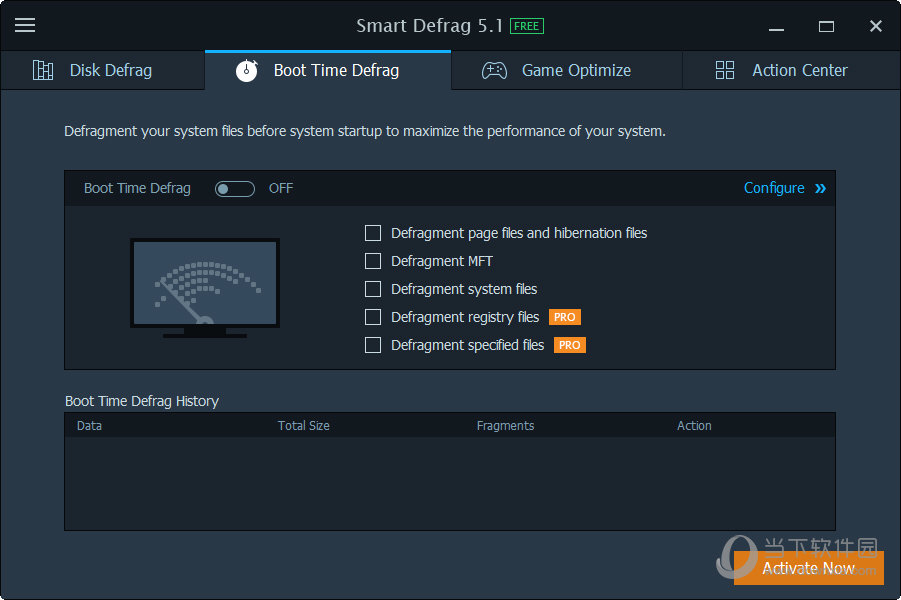
Task: Tick the Defragment system files checkbox
Action: pos(373,289)
